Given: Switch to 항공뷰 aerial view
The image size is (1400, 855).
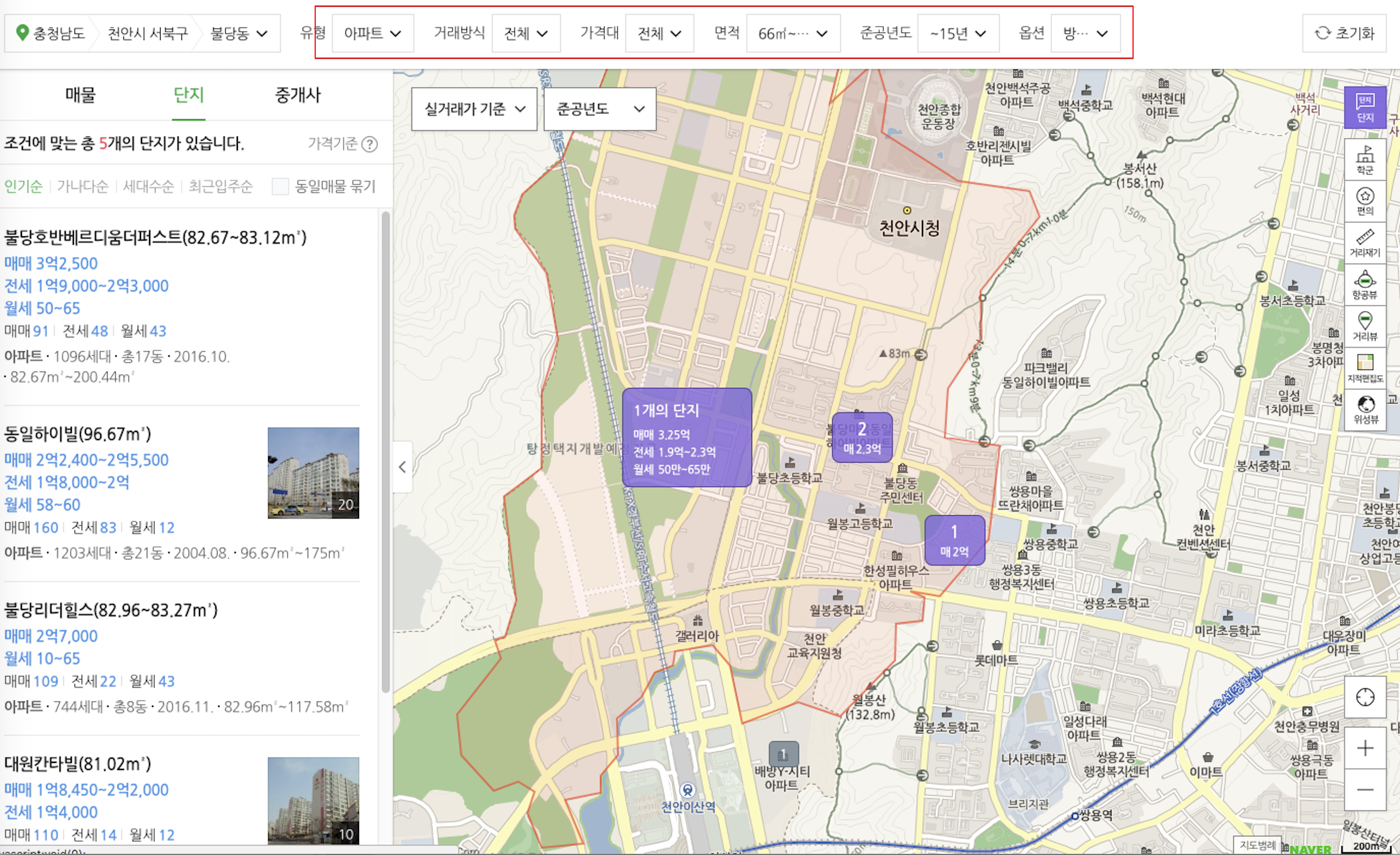Looking at the screenshot, I should tap(1365, 284).
